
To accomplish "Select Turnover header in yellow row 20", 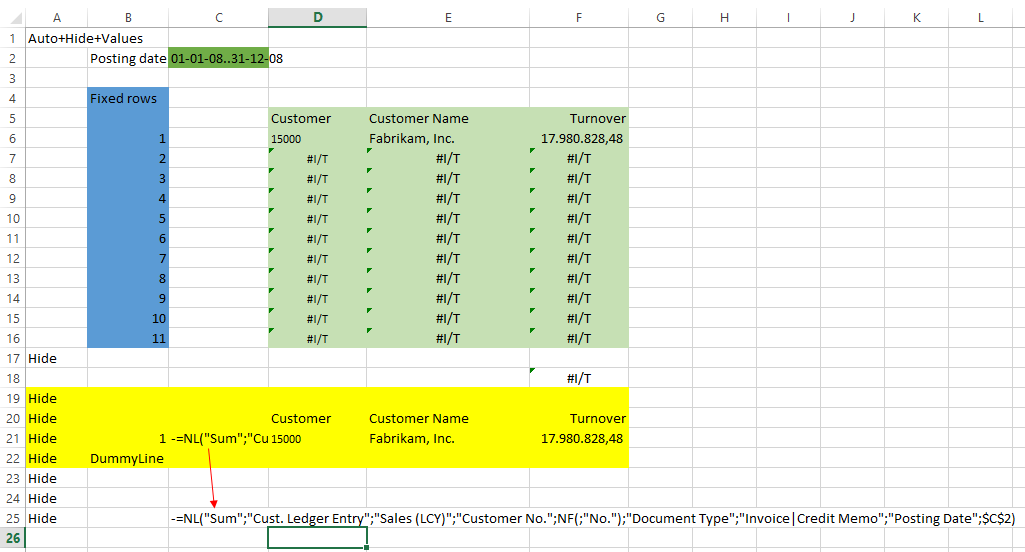I will coord(579,419).
